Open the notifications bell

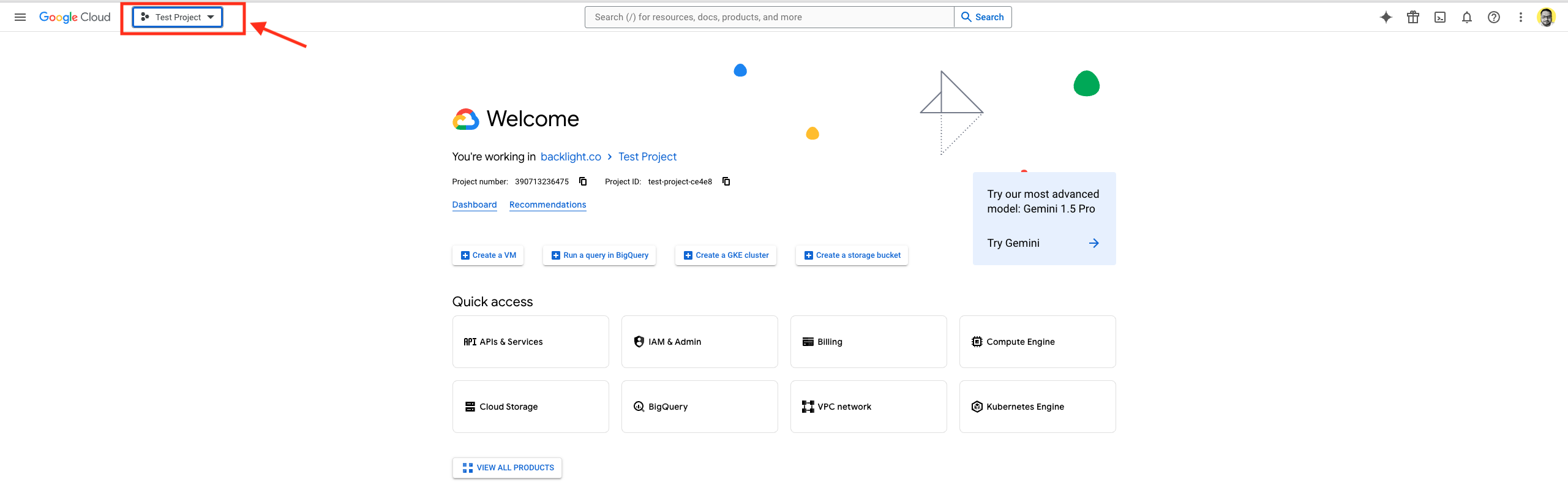pos(1467,17)
